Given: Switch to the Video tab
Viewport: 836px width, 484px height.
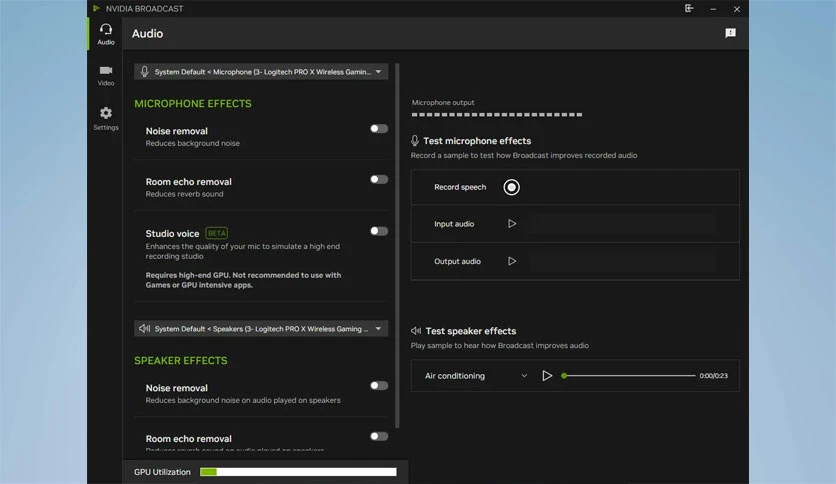Looking at the screenshot, I should [x=106, y=76].
